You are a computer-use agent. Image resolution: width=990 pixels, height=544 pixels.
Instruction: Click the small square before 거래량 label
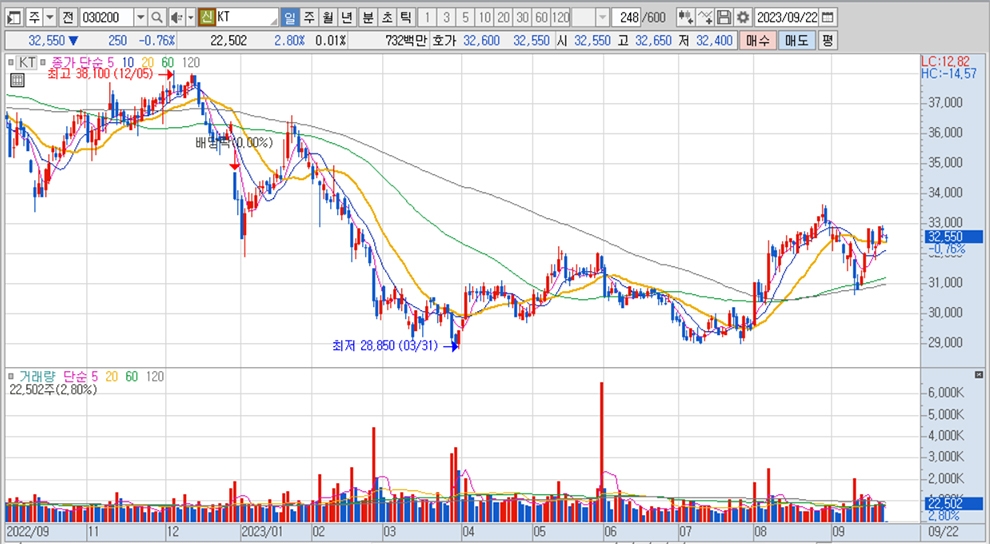click(x=11, y=376)
